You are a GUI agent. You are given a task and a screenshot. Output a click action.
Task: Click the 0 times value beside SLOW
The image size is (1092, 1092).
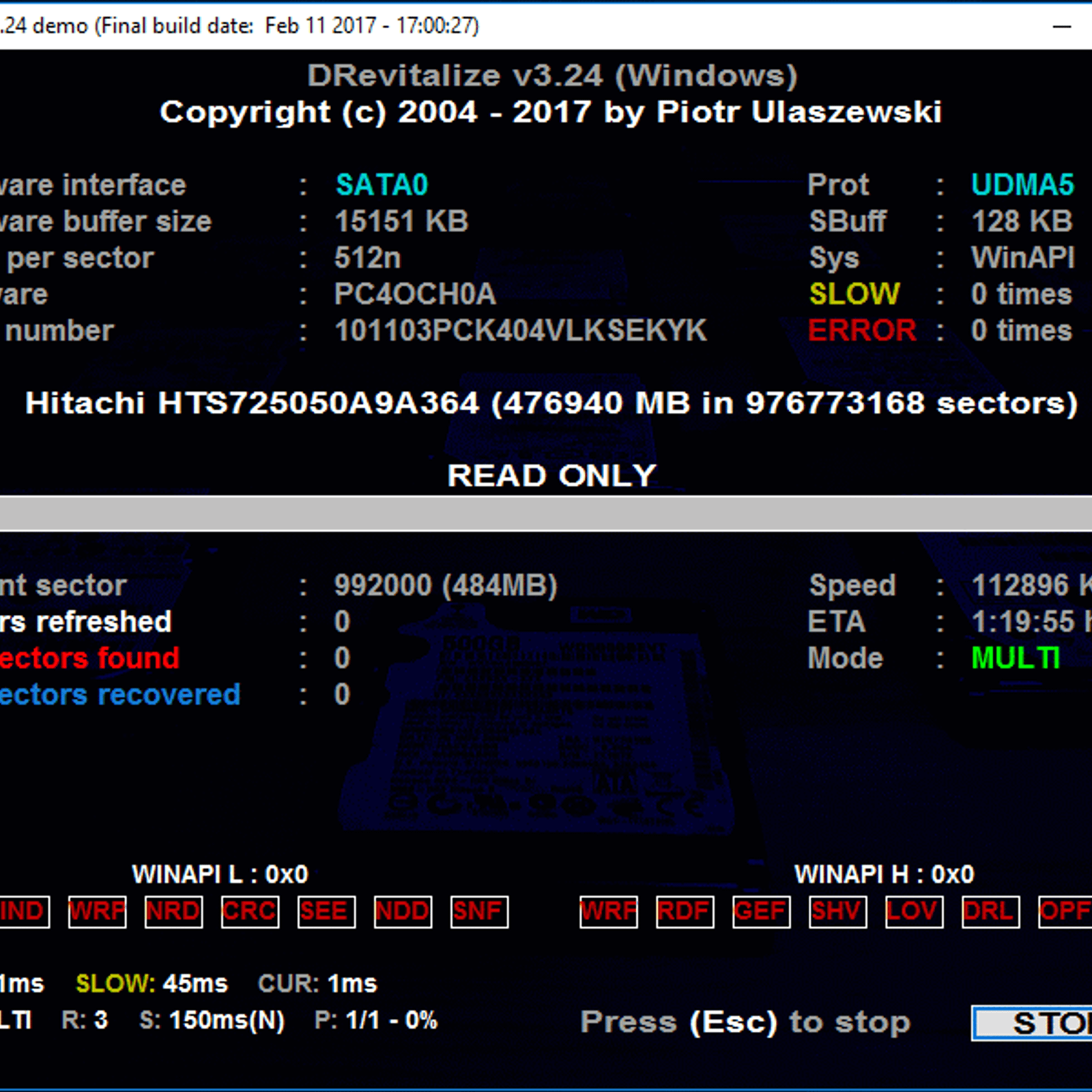point(1022,294)
